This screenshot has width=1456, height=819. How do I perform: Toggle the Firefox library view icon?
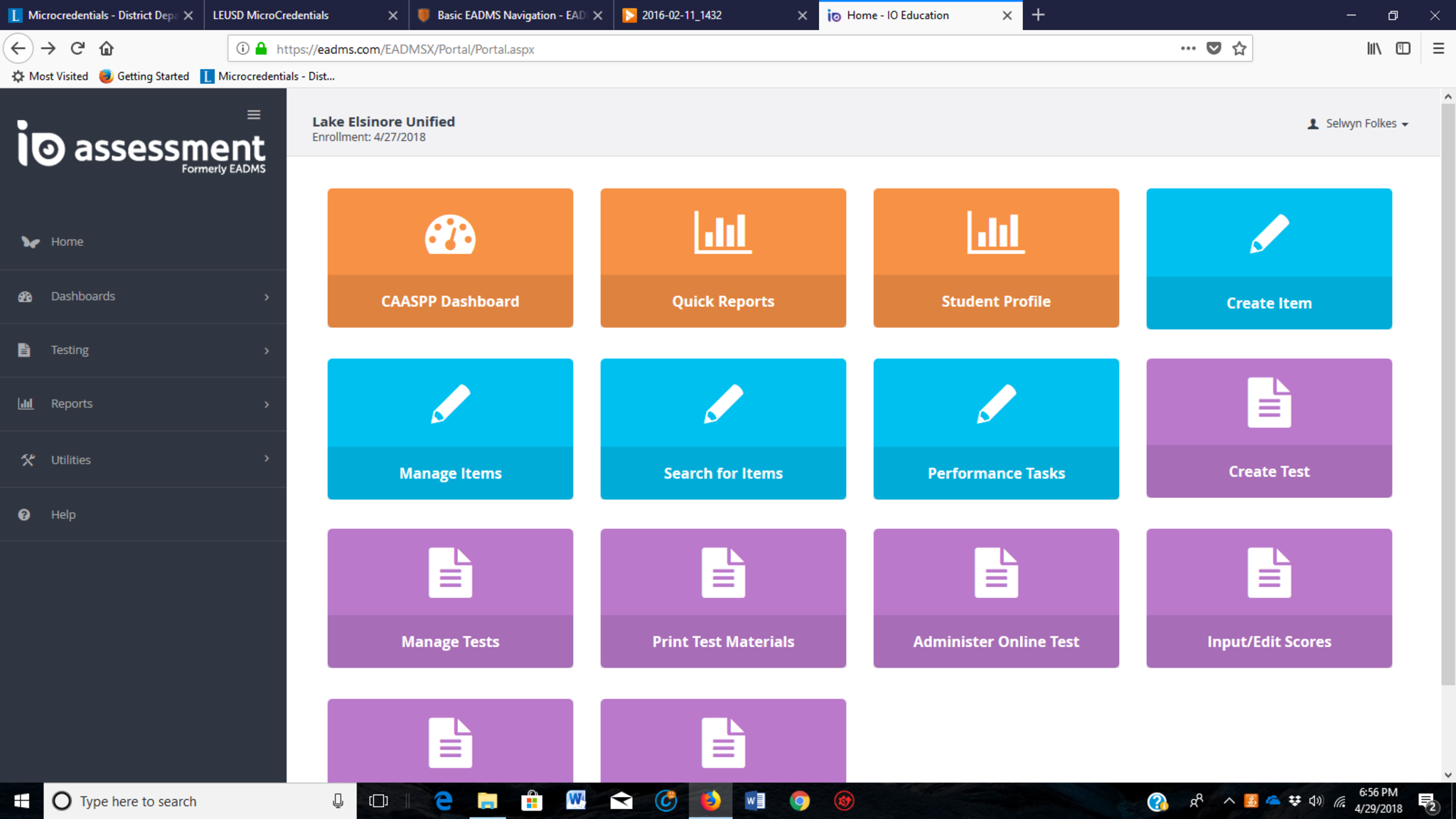tap(1374, 48)
